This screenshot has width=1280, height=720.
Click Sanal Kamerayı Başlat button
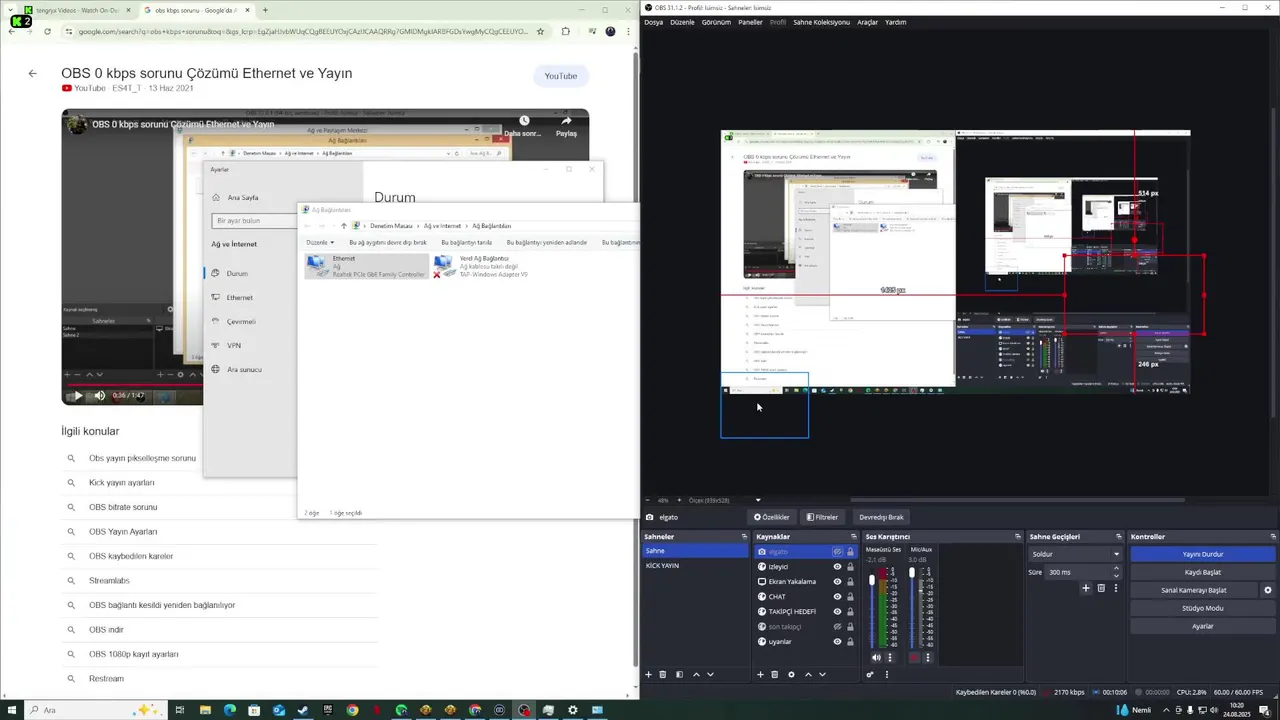pos(1195,590)
